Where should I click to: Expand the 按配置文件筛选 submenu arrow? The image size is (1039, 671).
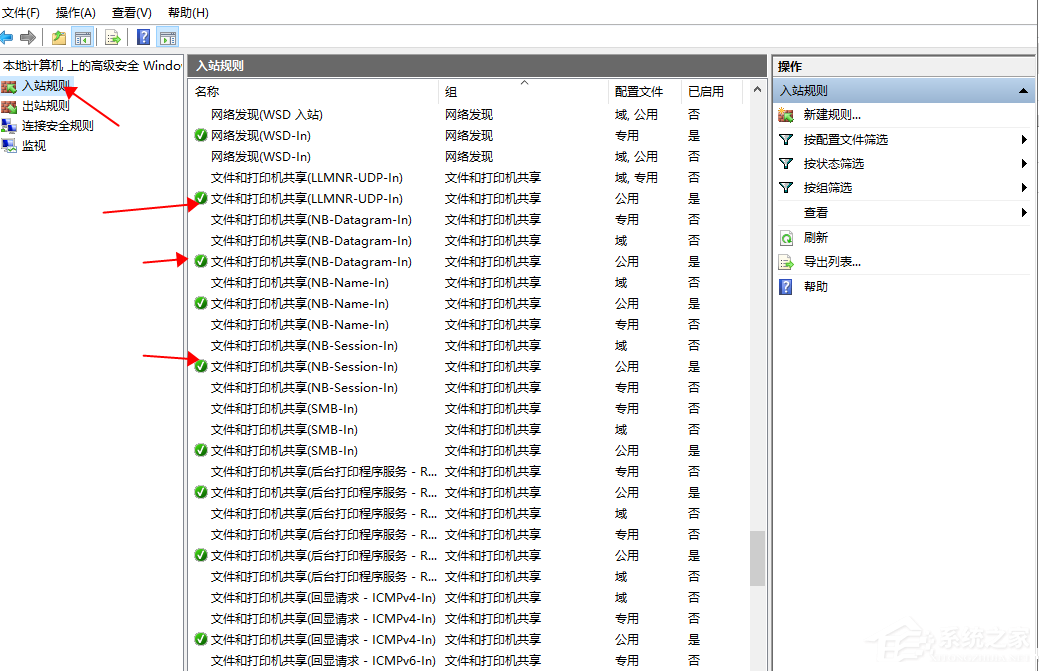(1026, 139)
